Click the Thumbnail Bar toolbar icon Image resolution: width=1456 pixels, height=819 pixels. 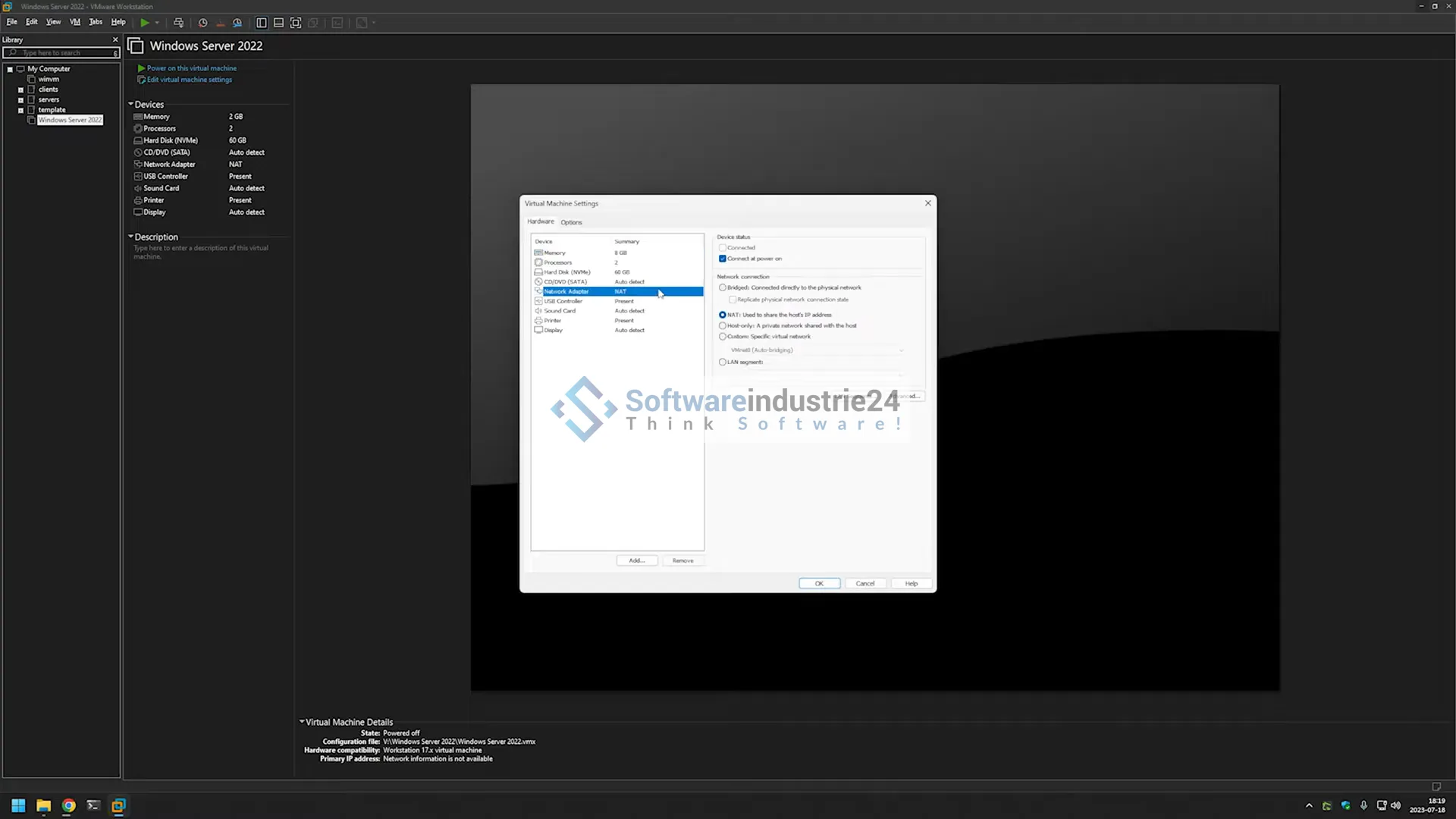(278, 23)
